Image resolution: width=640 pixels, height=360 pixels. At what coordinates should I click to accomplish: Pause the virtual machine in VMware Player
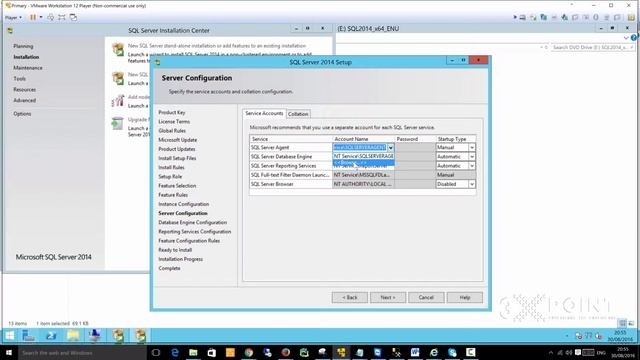(33, 17)
